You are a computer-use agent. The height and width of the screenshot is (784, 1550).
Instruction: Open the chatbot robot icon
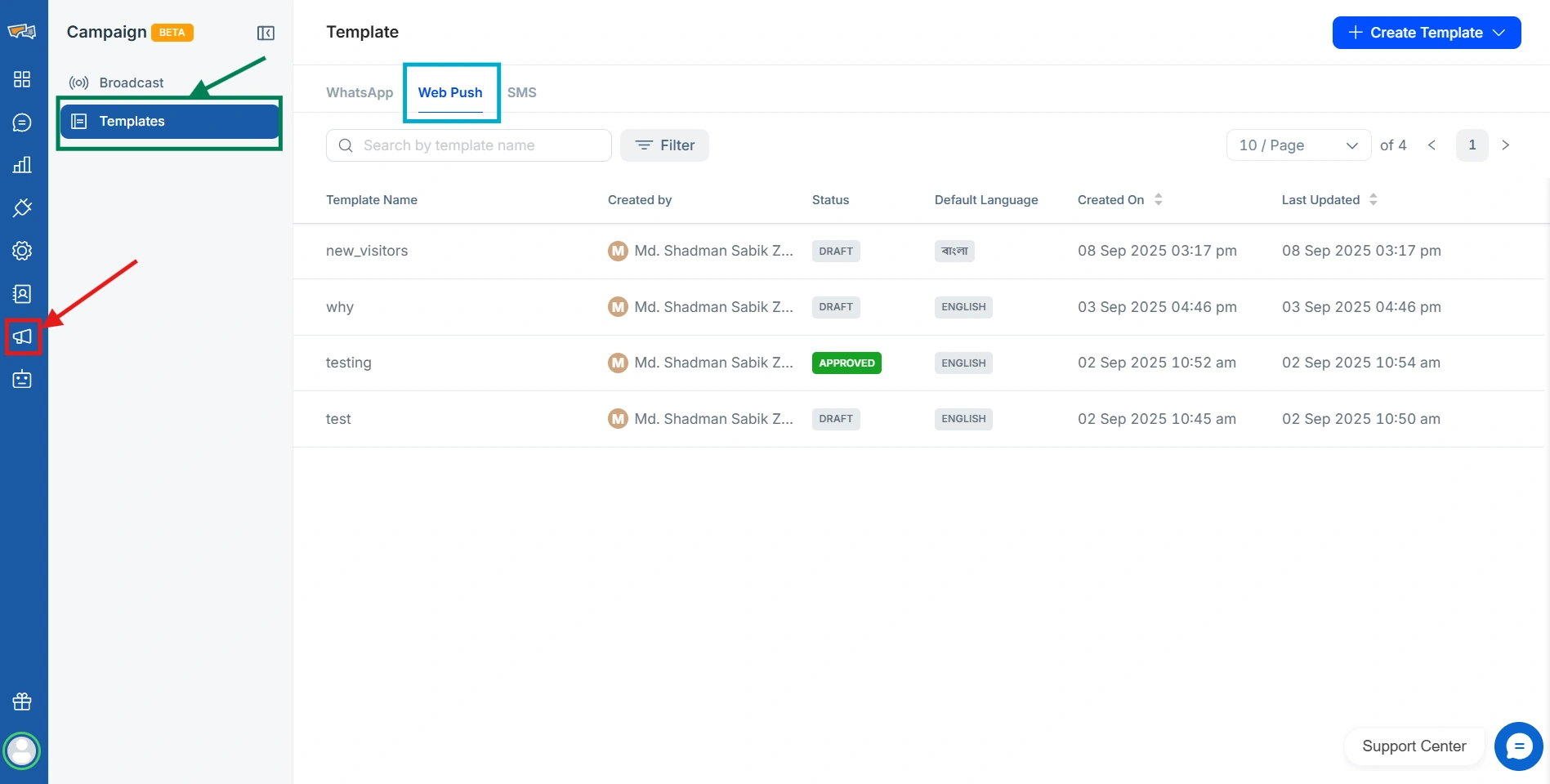(22, 379)
